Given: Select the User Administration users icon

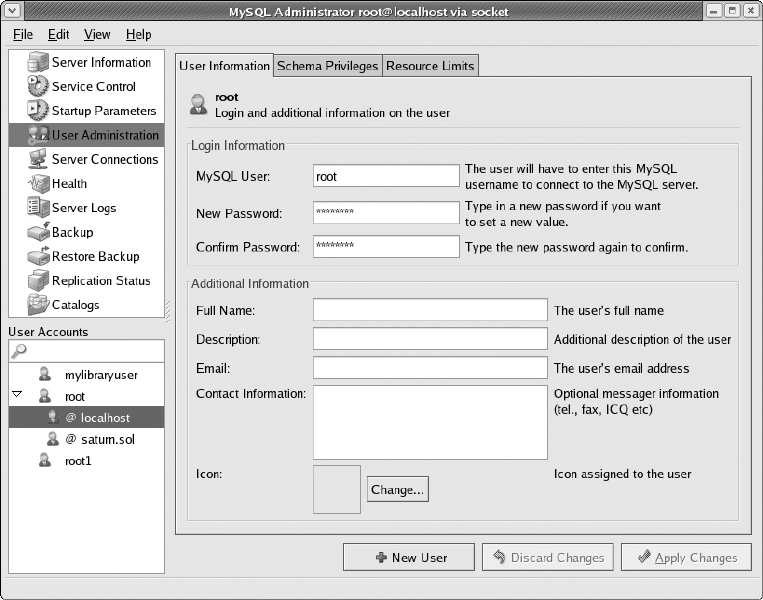Looking at the screenshot, I should [38, 135].
